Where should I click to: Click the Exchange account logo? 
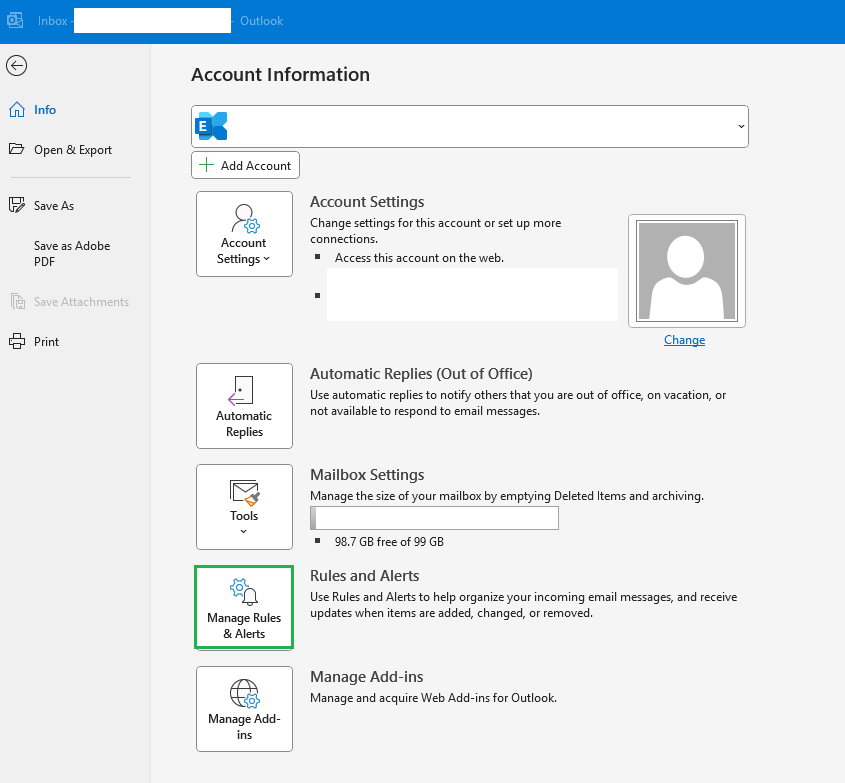tap(211, 126)
